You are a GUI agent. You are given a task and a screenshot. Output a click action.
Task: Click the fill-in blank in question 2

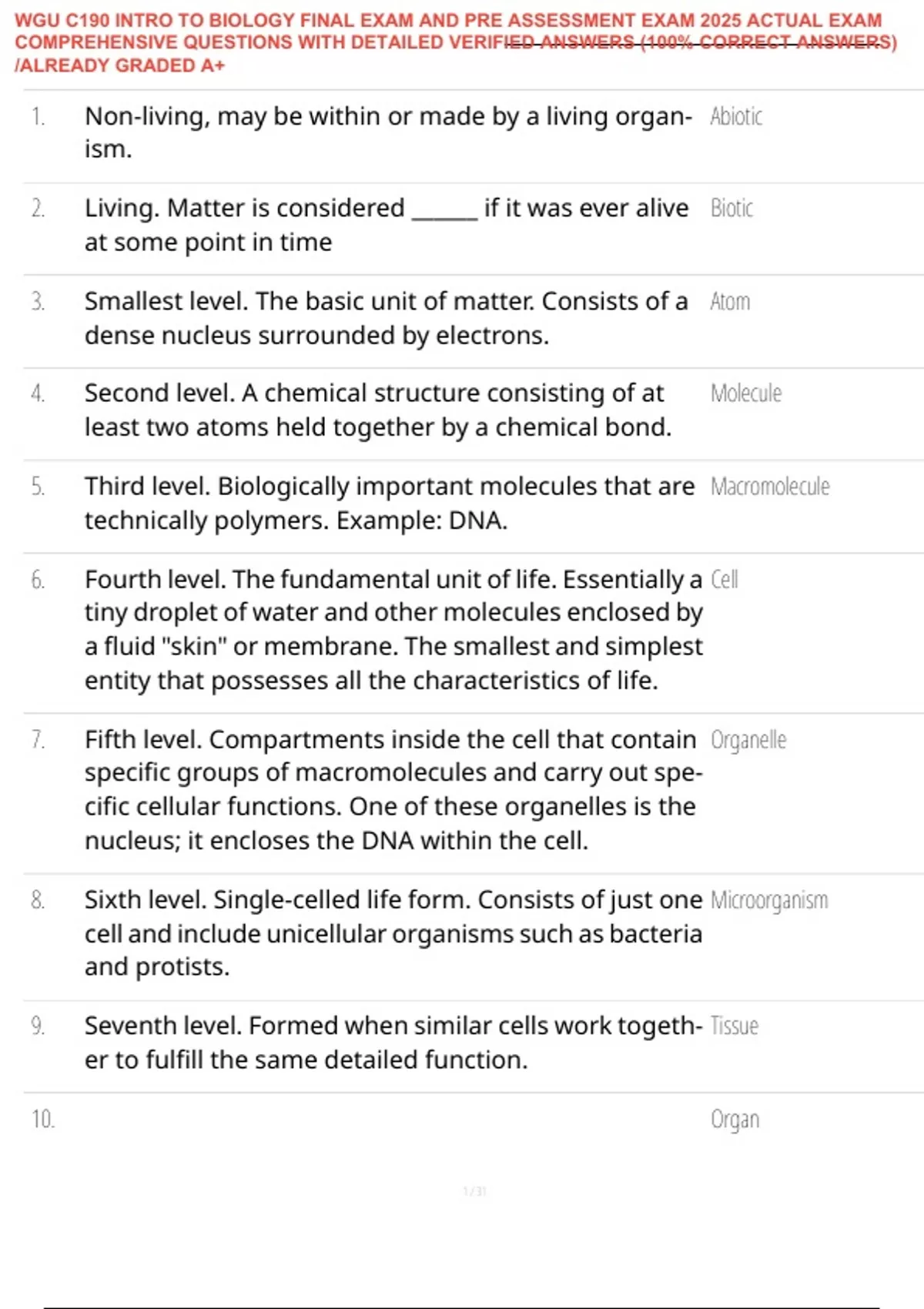[445, 209]
